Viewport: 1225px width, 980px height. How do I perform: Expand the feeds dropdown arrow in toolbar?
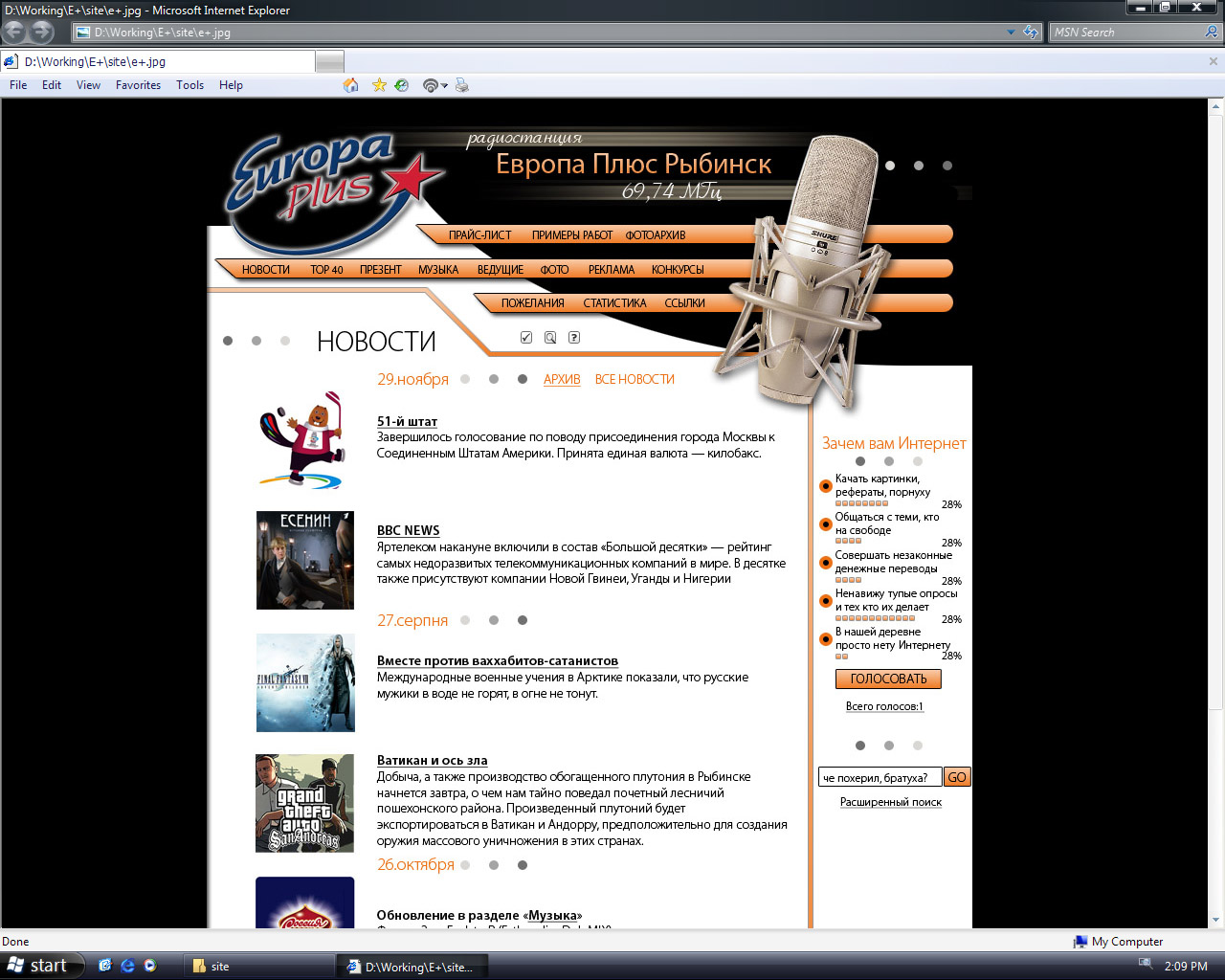[x=445, y=86]
